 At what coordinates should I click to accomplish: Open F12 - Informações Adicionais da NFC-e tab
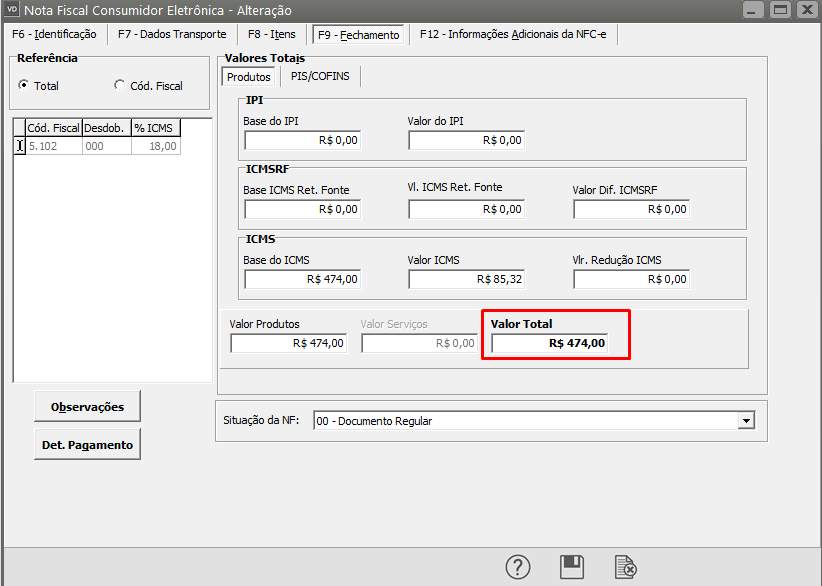pyautogui.click(x=517, y=34)
